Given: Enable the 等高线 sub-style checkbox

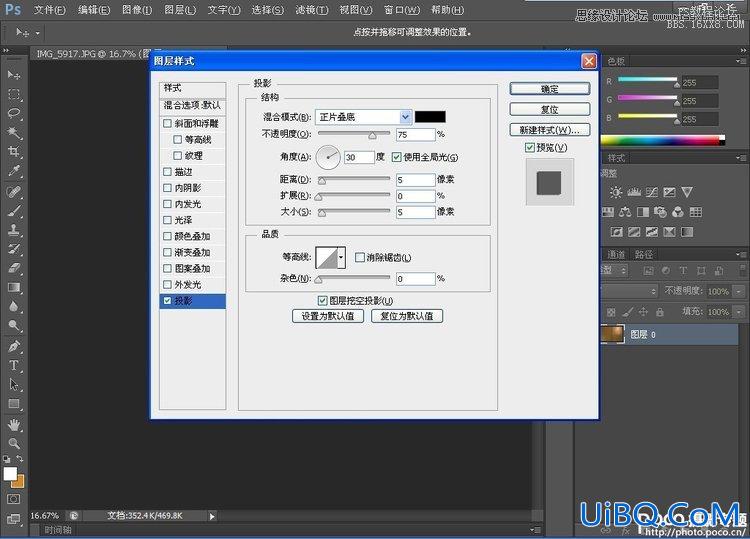Looking at the screenshot, I should pyautogui.click(x=177, y=140).
